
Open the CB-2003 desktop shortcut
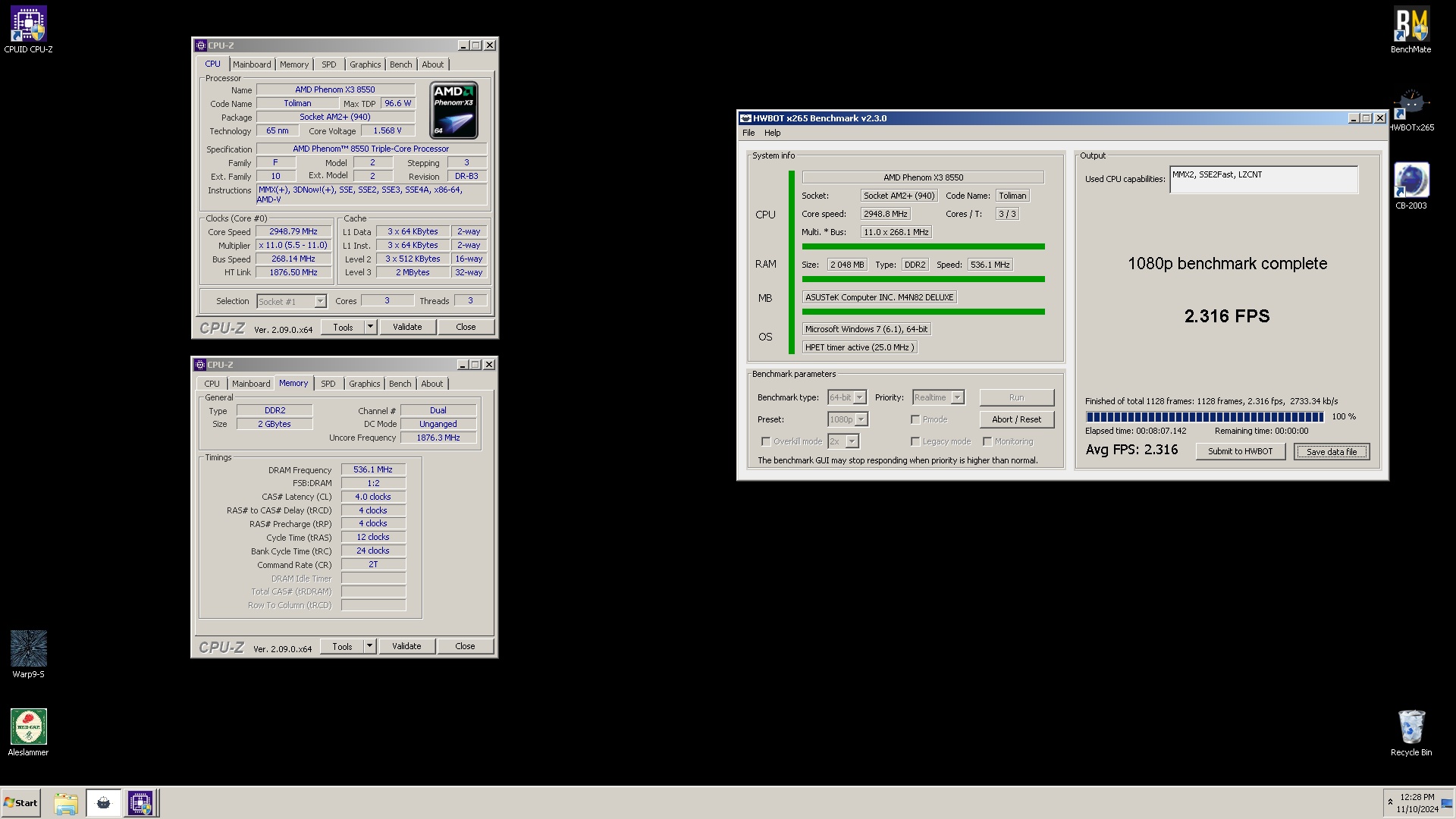pyautogui.click(x=1410, y=186)
